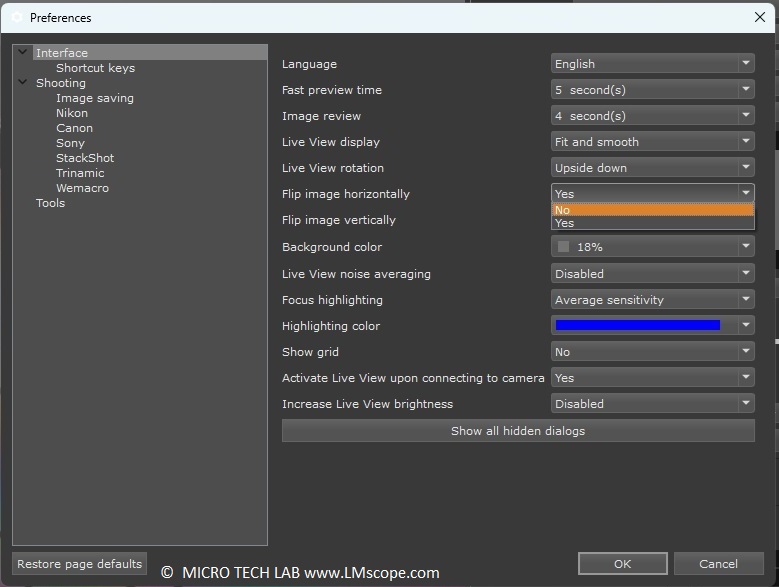This screenshot has height=587, width=779.
Task: Collapse the Interface tree node arrow
Action: click(x=23, y=52)
